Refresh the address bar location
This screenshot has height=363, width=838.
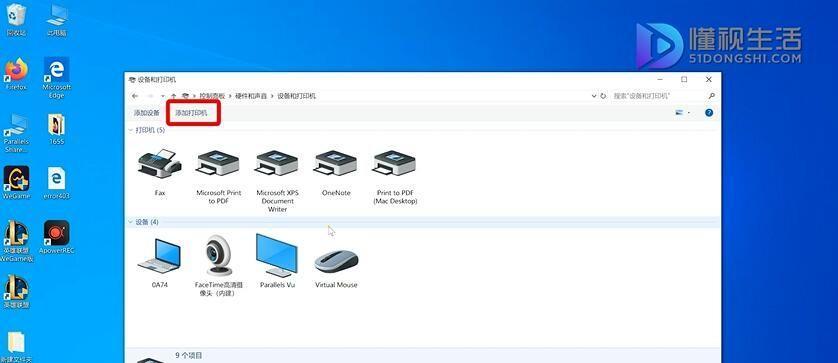603,96
